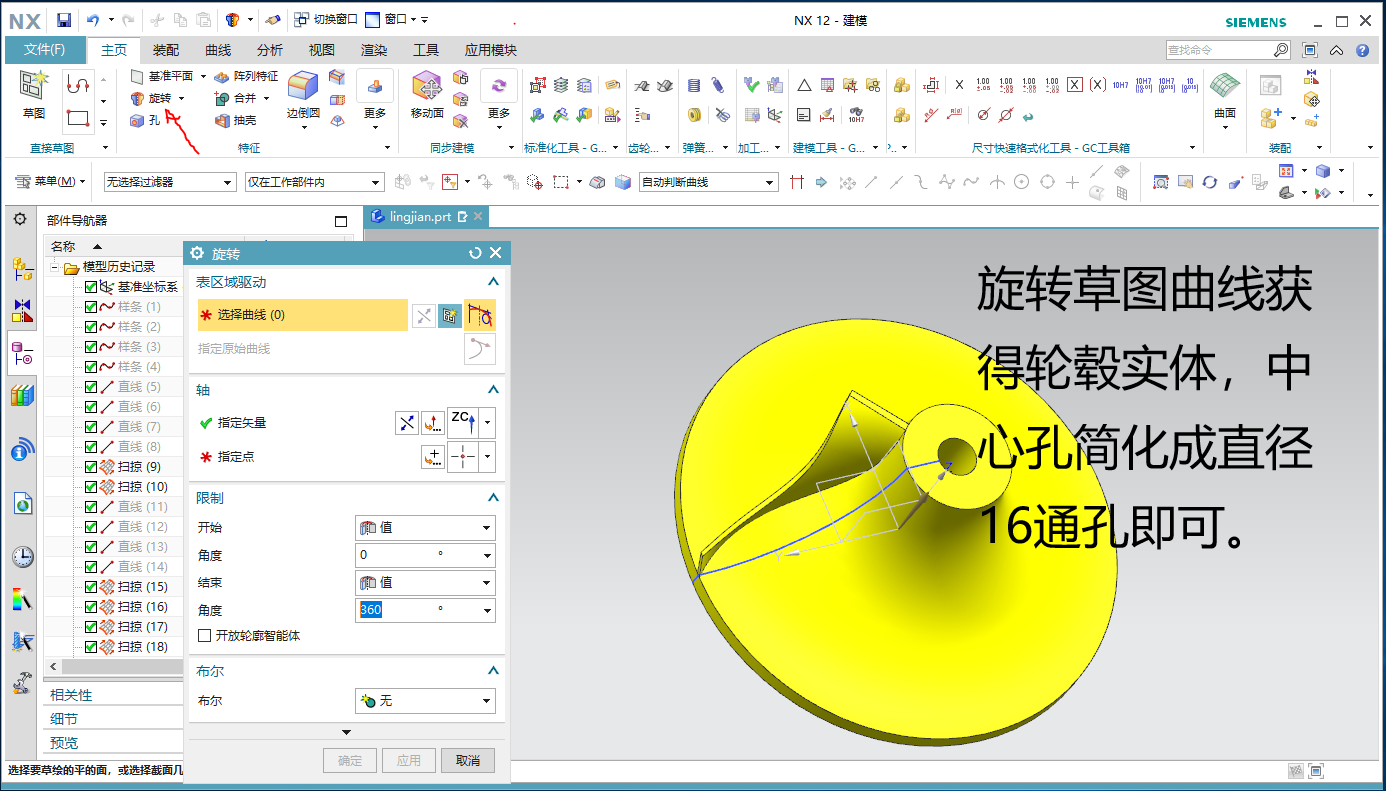1386x791 pixels.
Task: Collapse the 模型历史记录 tree node
Action: 56,267
